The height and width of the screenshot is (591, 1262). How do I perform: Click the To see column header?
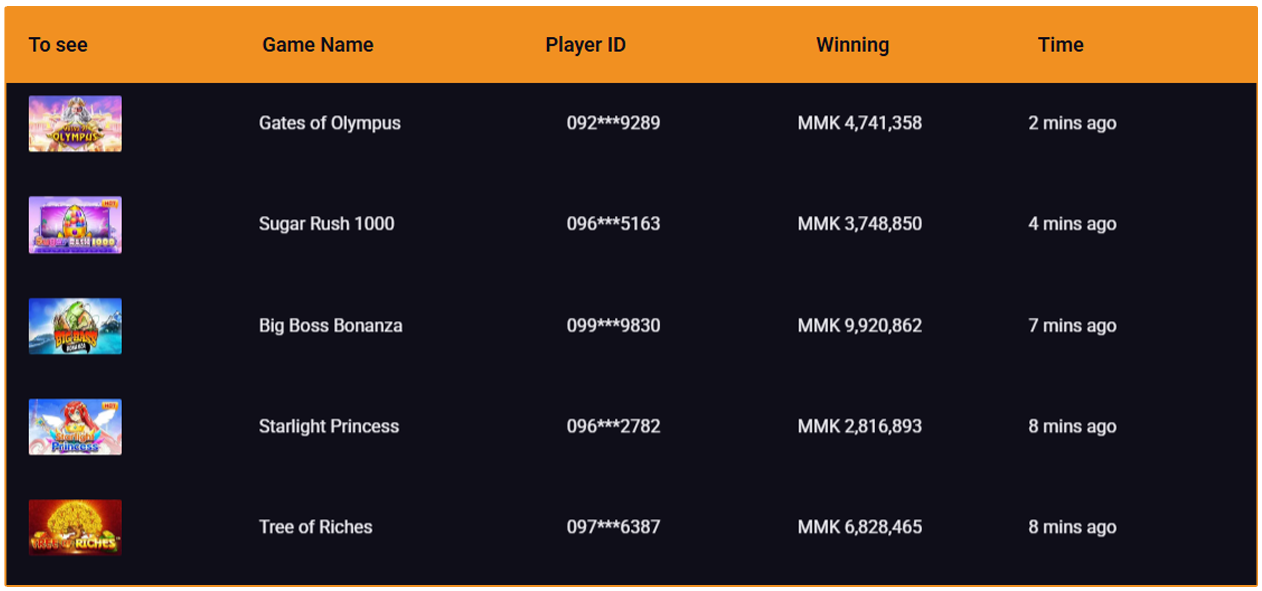58,45
